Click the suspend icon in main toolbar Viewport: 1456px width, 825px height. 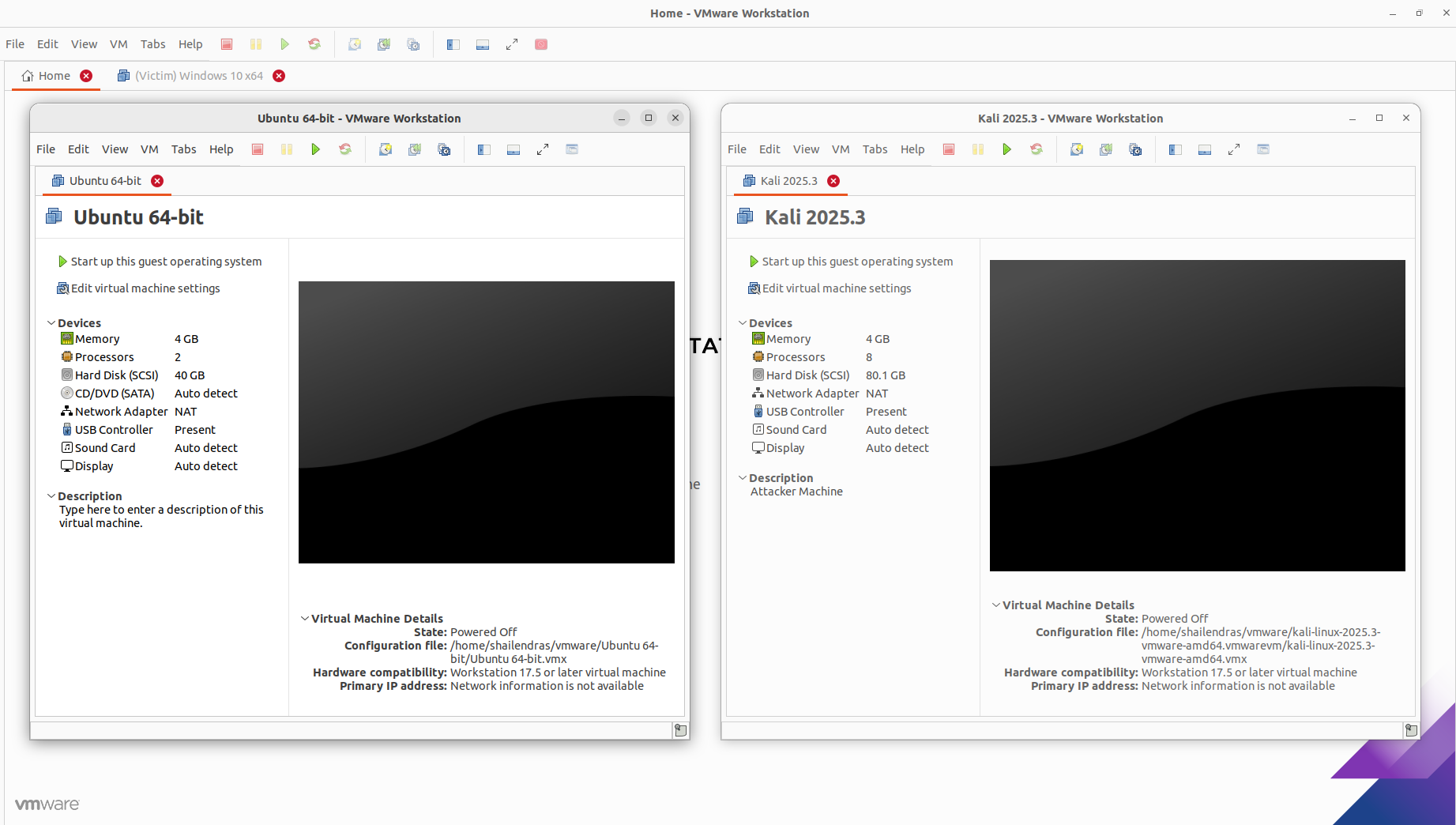[256, 44]
